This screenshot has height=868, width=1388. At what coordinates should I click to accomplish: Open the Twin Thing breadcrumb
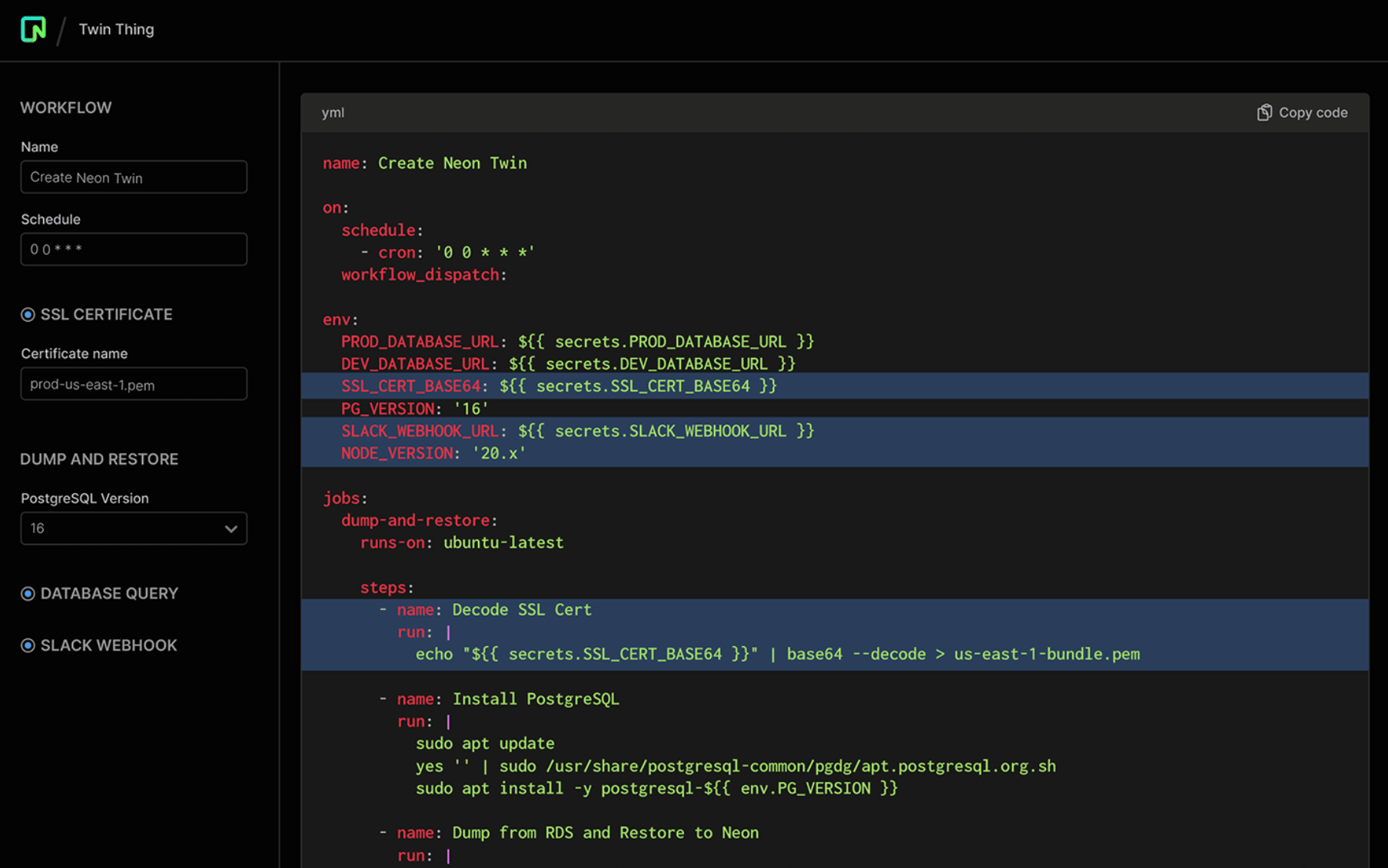click(116, 29)
